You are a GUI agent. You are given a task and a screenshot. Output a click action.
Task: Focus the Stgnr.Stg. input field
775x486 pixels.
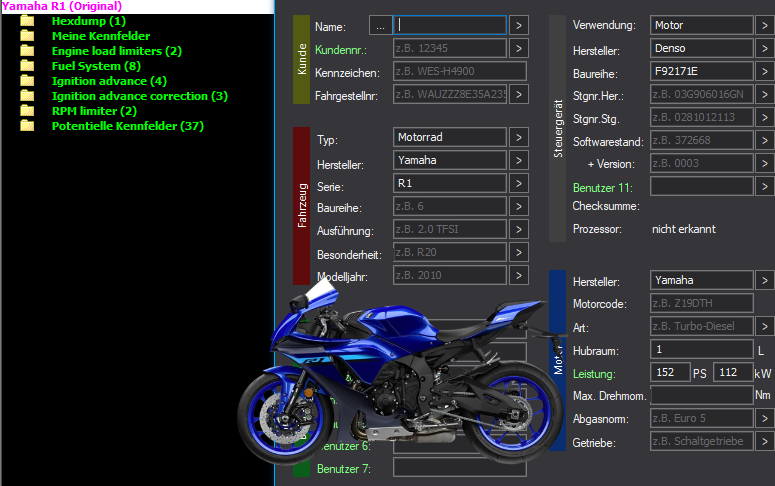click(701, 117)
